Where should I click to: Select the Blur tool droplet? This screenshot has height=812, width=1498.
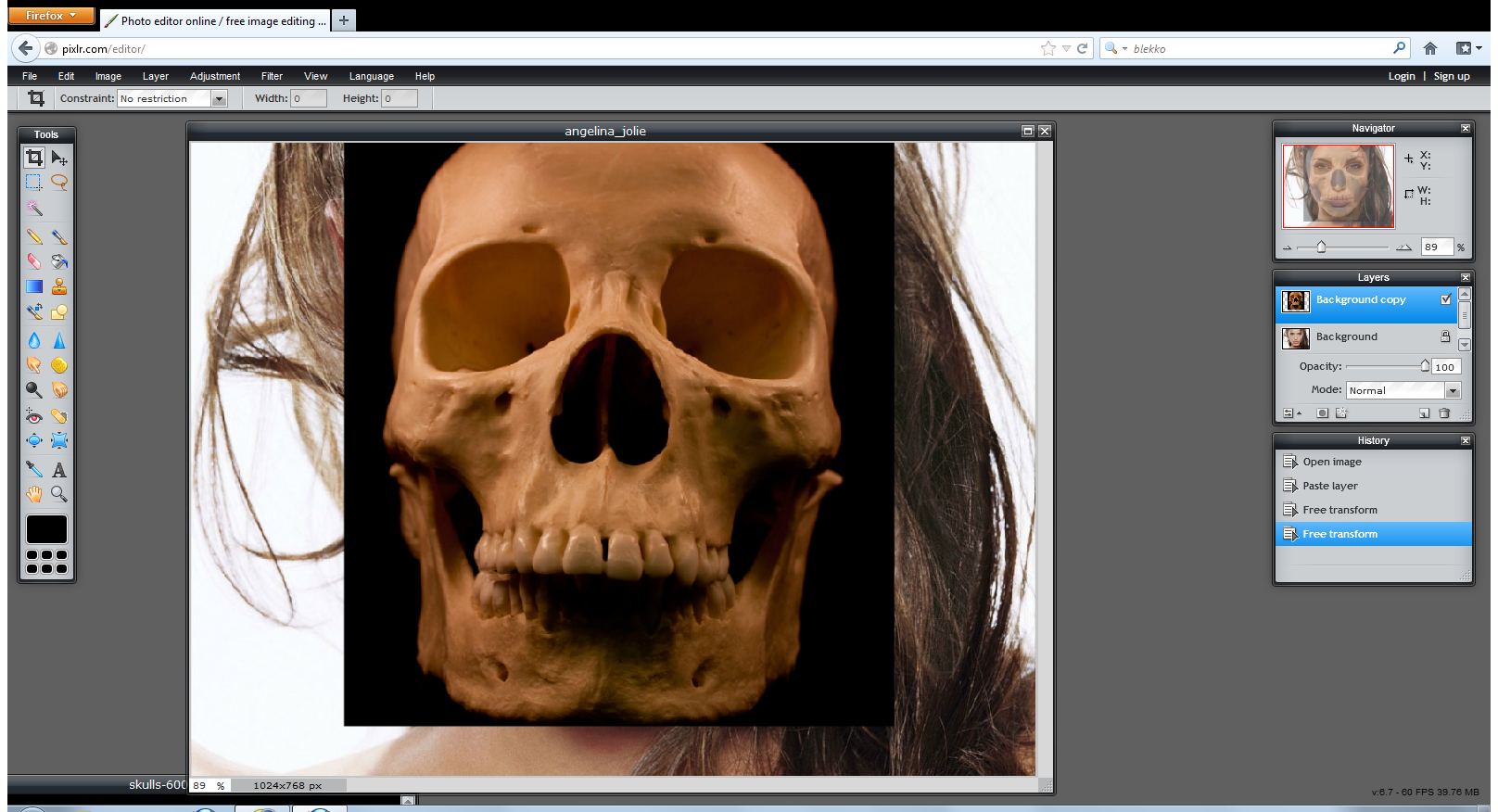(x=34, y=340)
